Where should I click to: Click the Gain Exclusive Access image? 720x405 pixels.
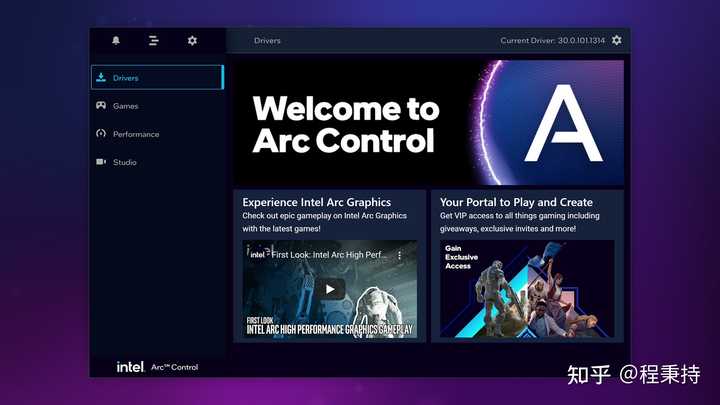(527, 289)
